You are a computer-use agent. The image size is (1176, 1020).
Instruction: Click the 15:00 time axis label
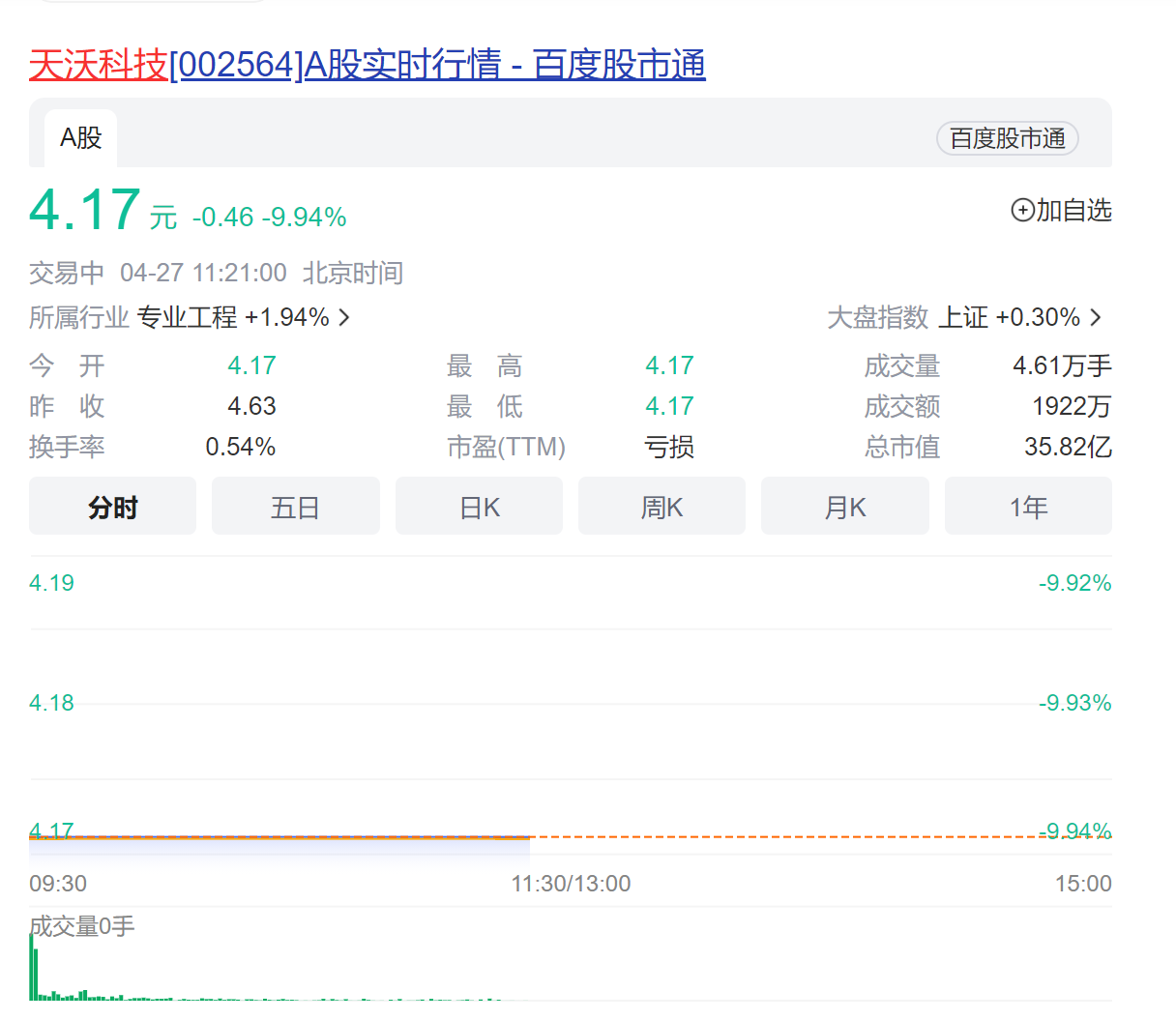click(x=1083, y=884)
